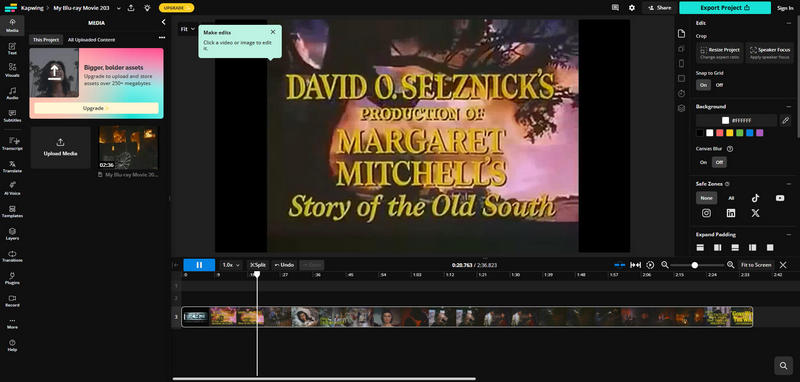Open the 1.0x playback speed dropdown
This screenshot has width=800, height=382.
click(x=231, y=265)
